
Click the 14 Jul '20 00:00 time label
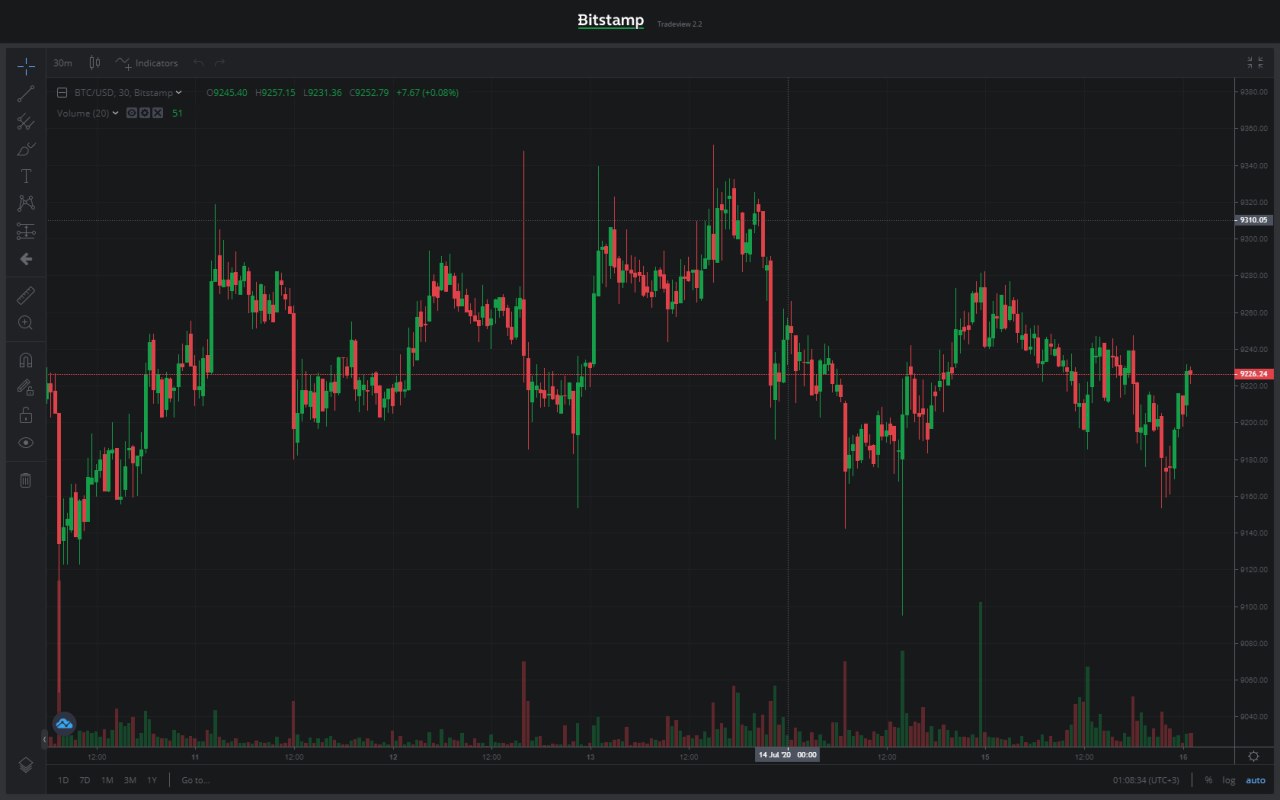[787, 755]
